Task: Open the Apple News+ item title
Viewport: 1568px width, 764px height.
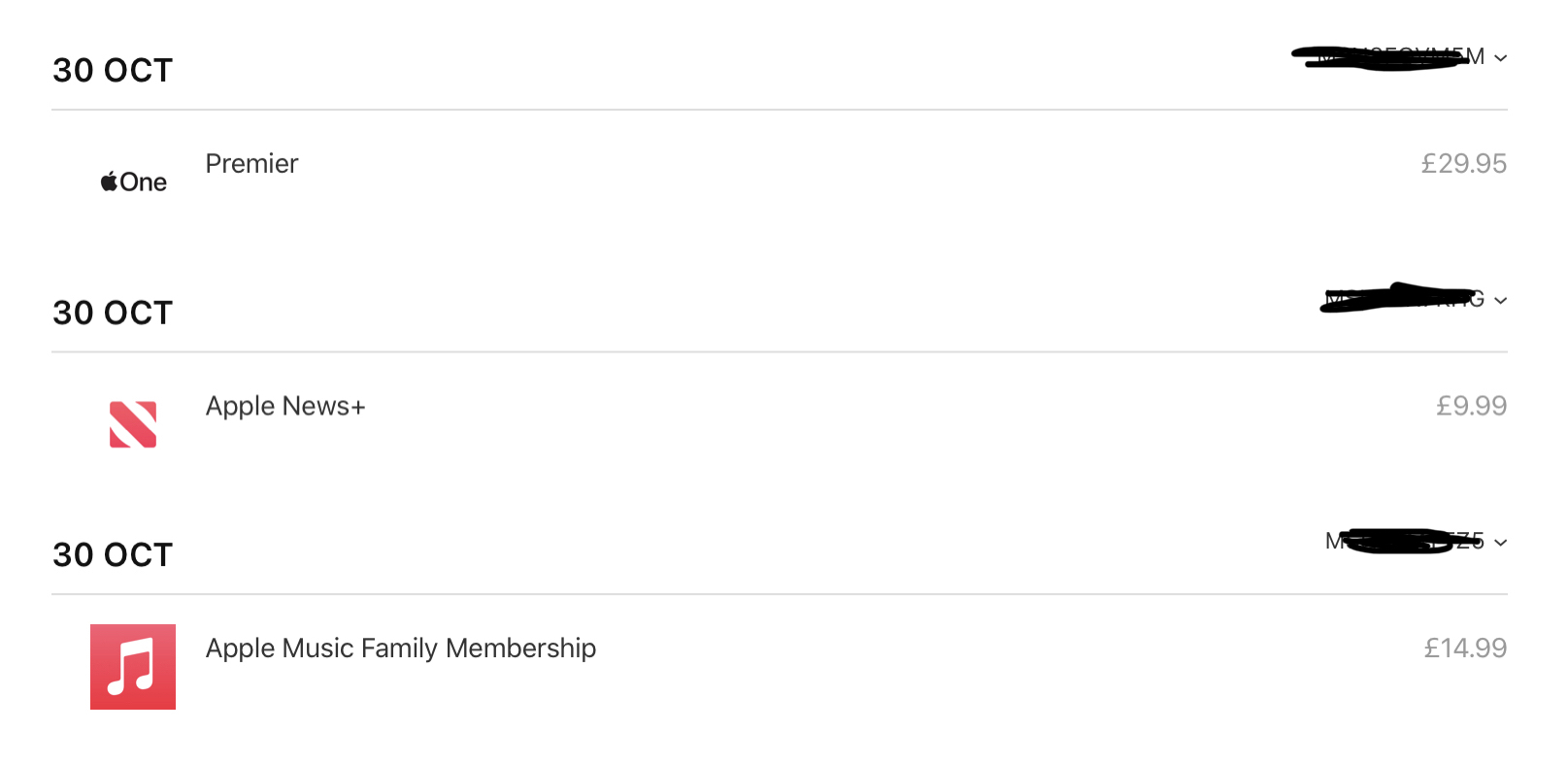Action: click(285, 406)
